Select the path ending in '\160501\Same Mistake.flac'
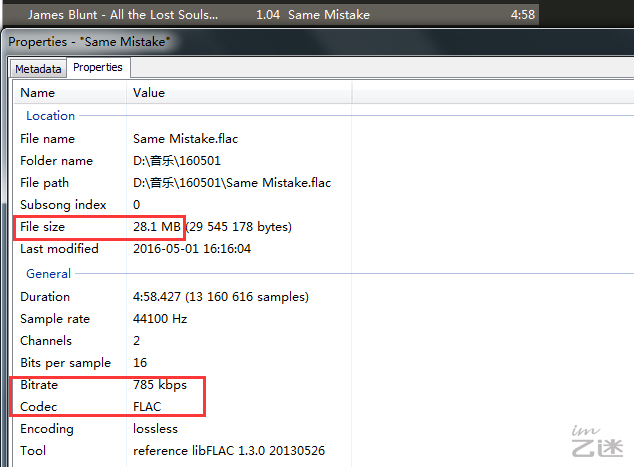Viewport: 634px width, 467px height. pyautogui.click(x=232, y=183)
